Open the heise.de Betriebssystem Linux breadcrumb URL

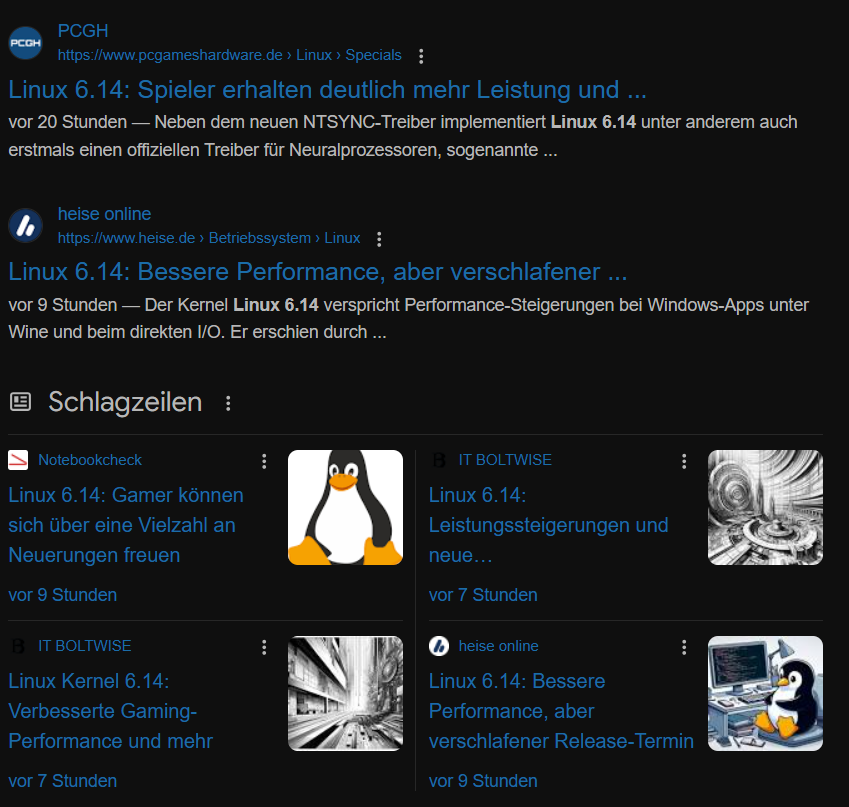(209, 238)
